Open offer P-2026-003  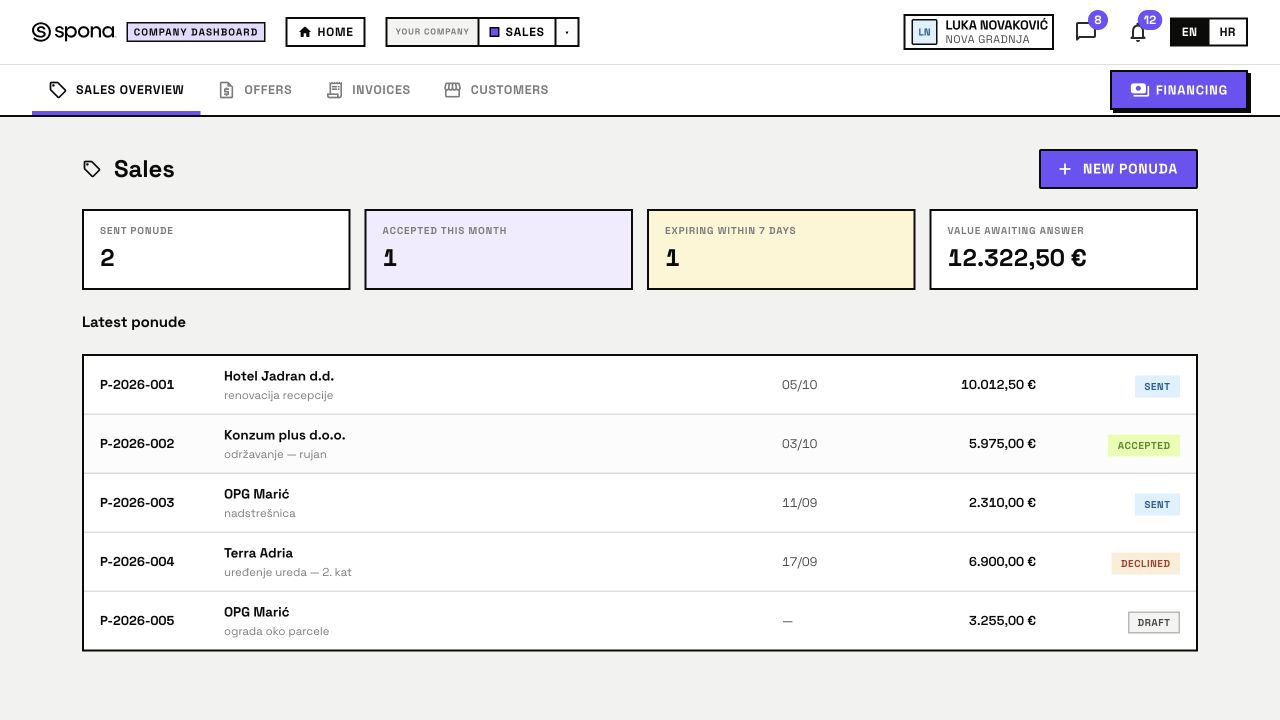640,503
